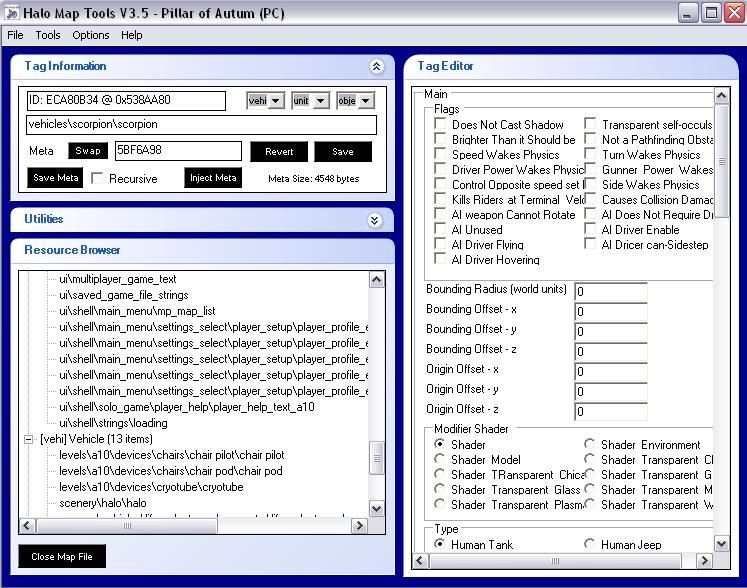Click the Save Meta button
Viewport: 747px width, 588px height.
(55, 178)
